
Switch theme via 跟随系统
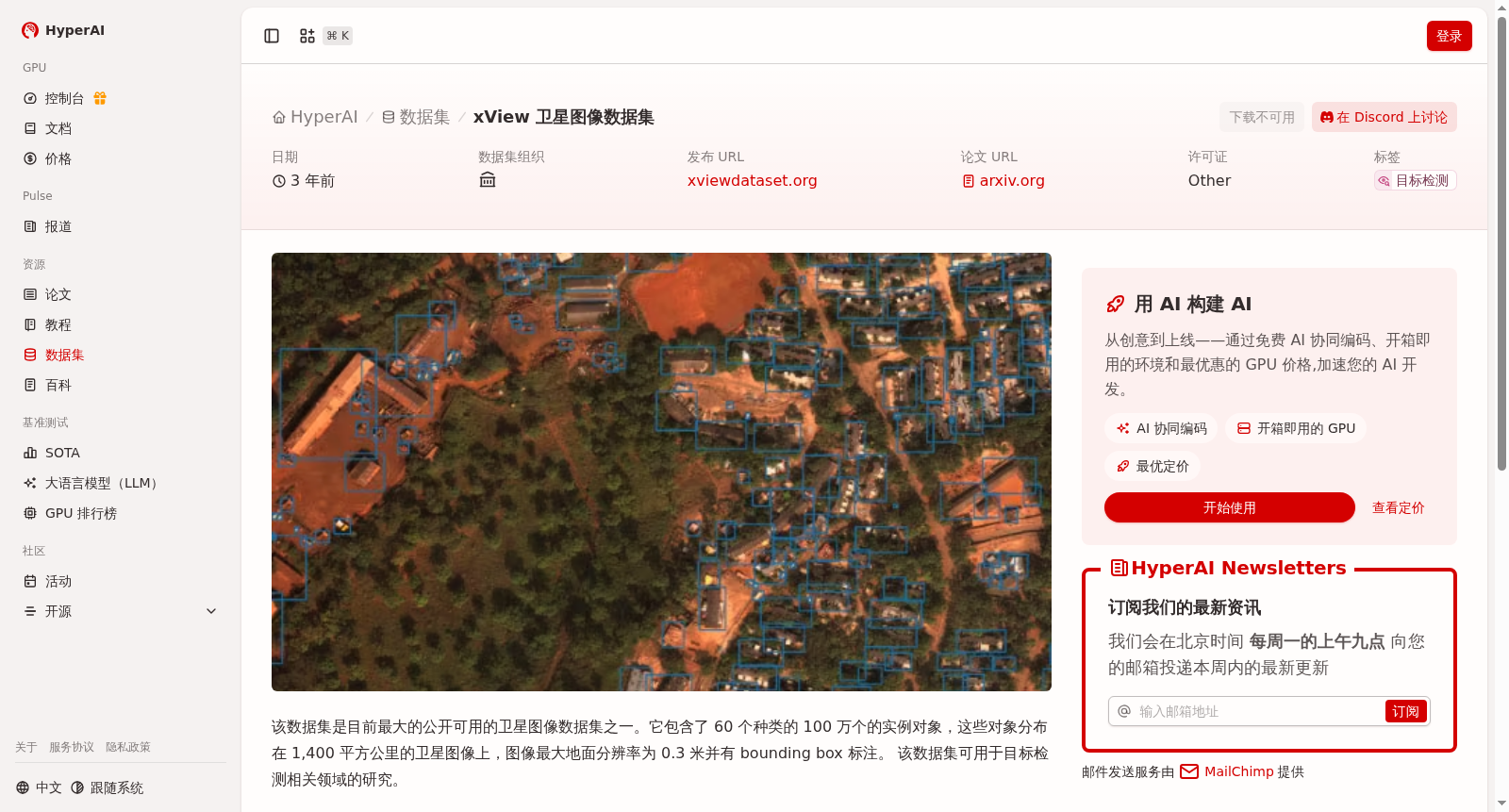tap(108, 787)
